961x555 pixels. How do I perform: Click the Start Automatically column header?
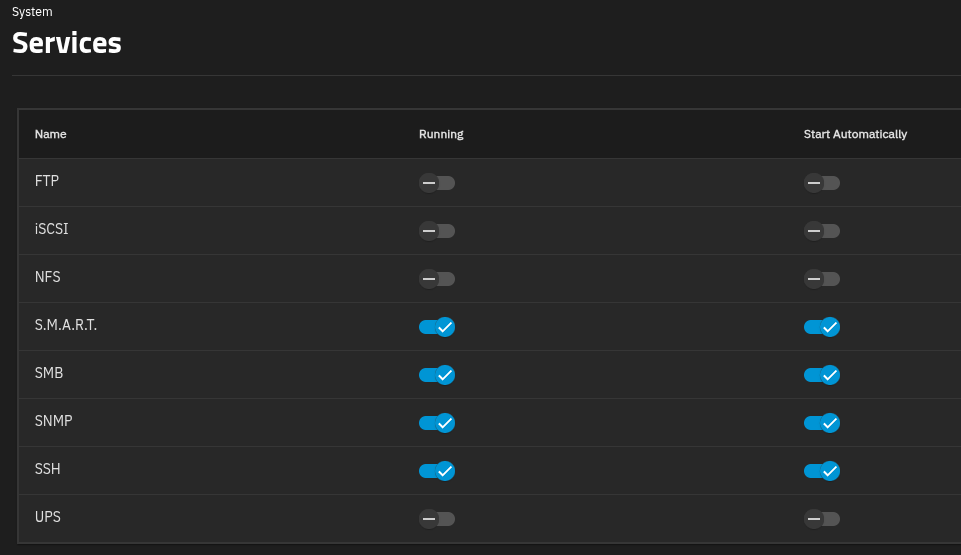[855, 134]
